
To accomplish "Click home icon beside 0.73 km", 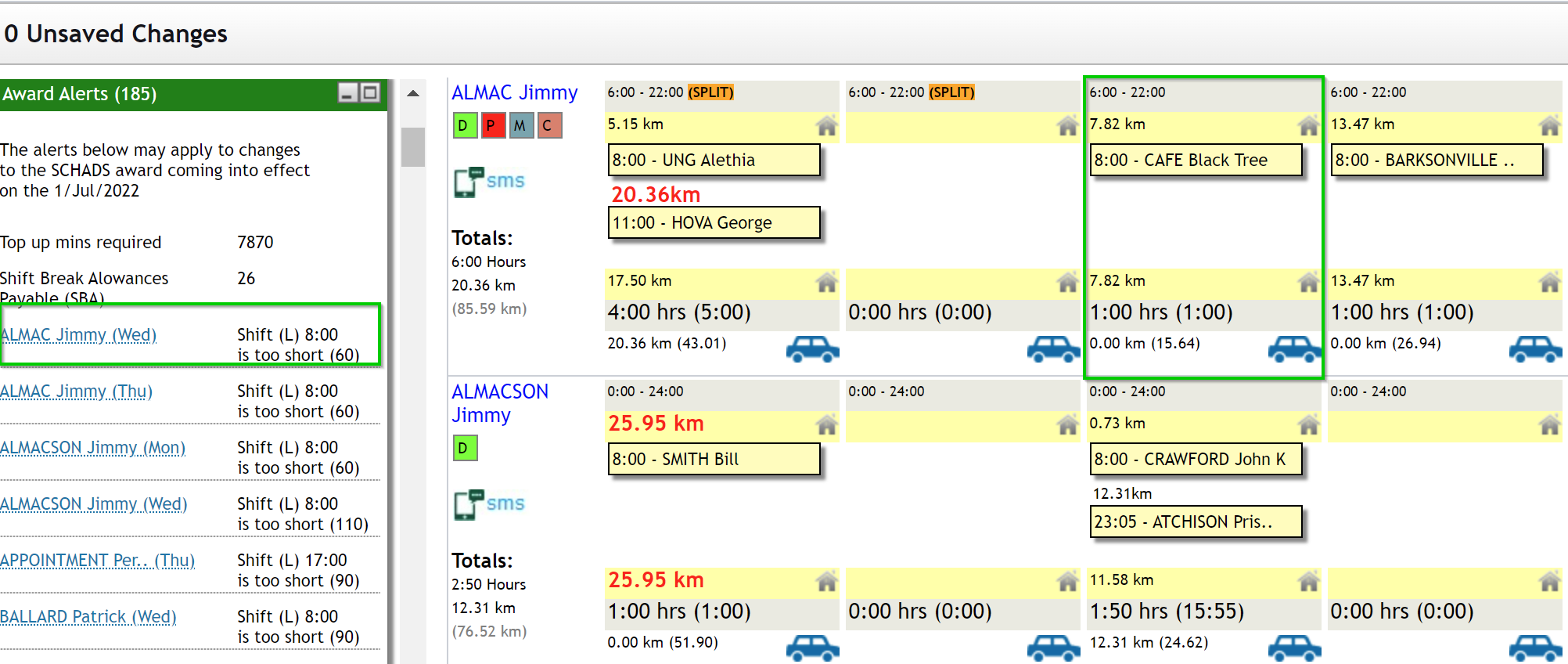I will tap(1308, 424).
